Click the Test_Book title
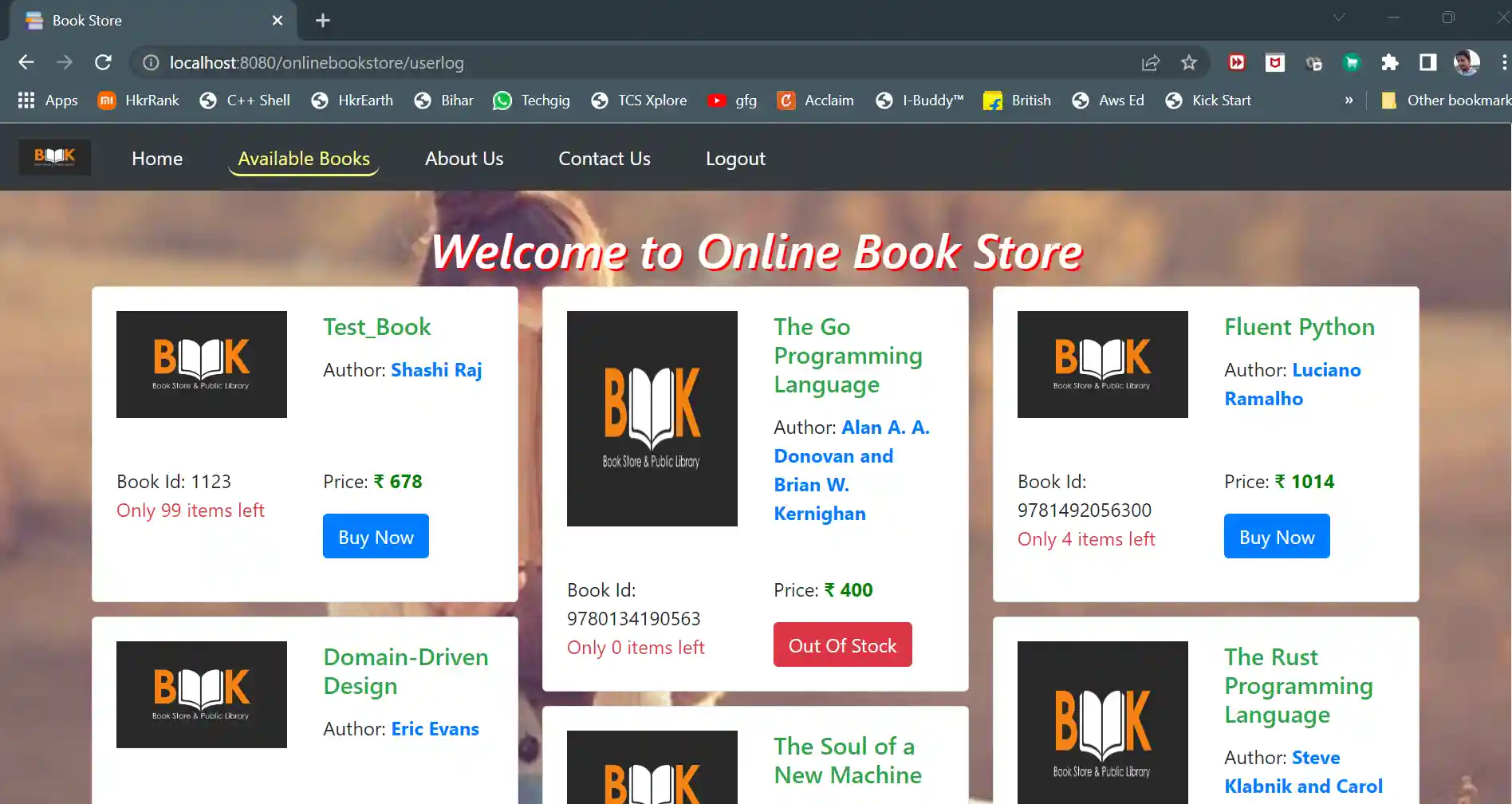 tap(377, 327)
